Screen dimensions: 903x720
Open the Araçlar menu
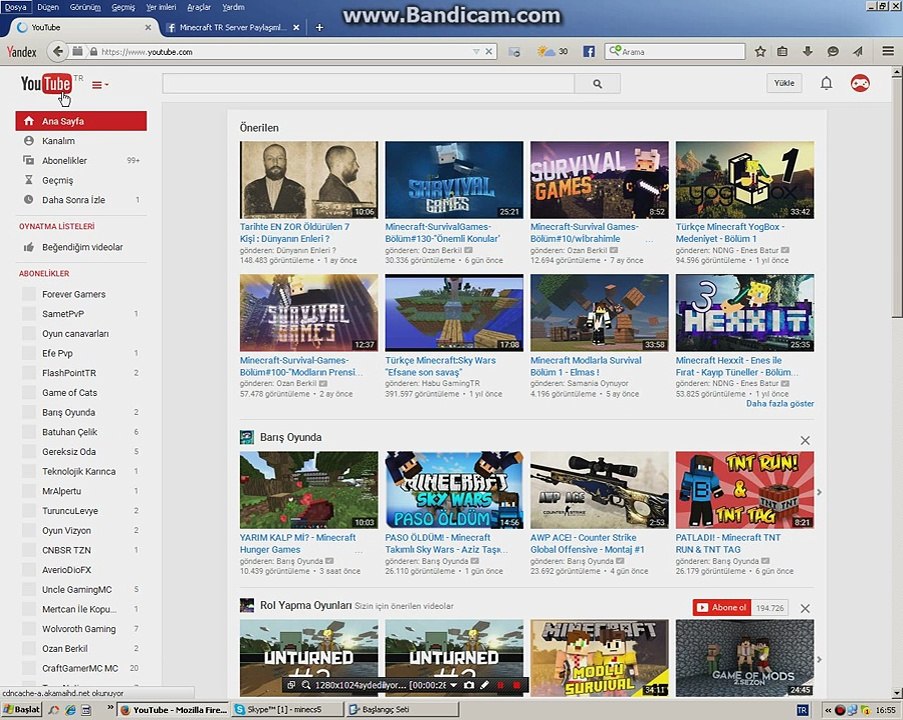click(199, 7)
